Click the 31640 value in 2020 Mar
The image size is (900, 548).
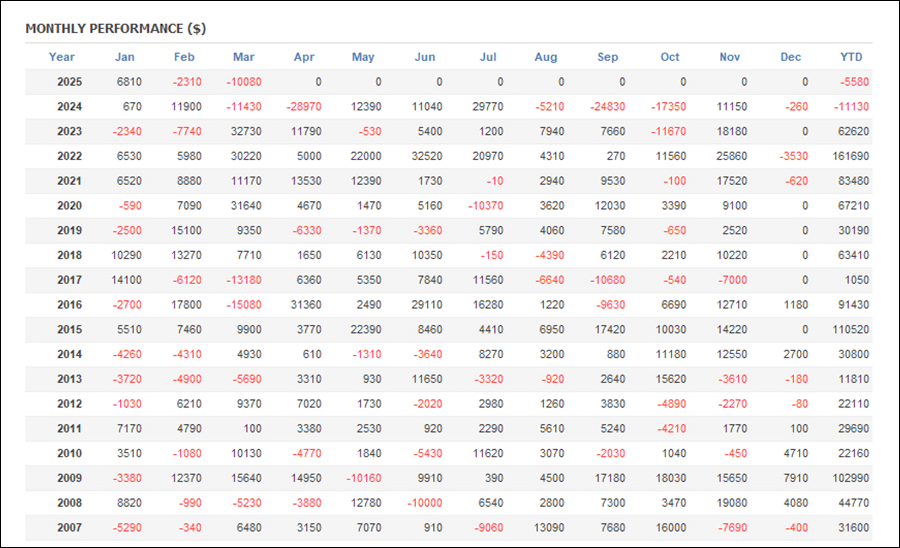tap(246, 205)
